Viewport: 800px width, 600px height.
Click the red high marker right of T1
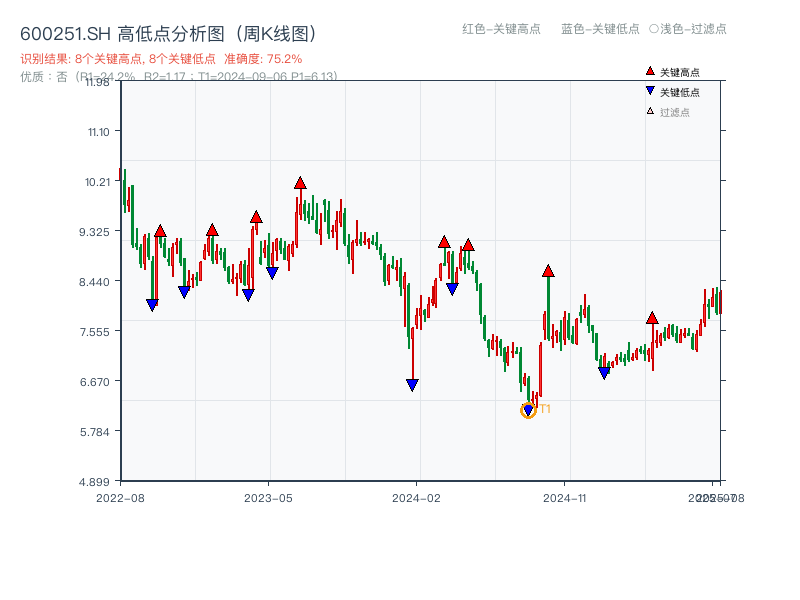548,271
